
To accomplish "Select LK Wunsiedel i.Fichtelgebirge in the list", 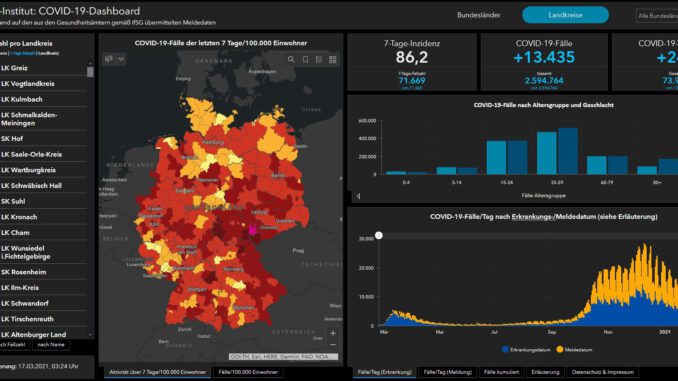I will (x=43, y=252).
